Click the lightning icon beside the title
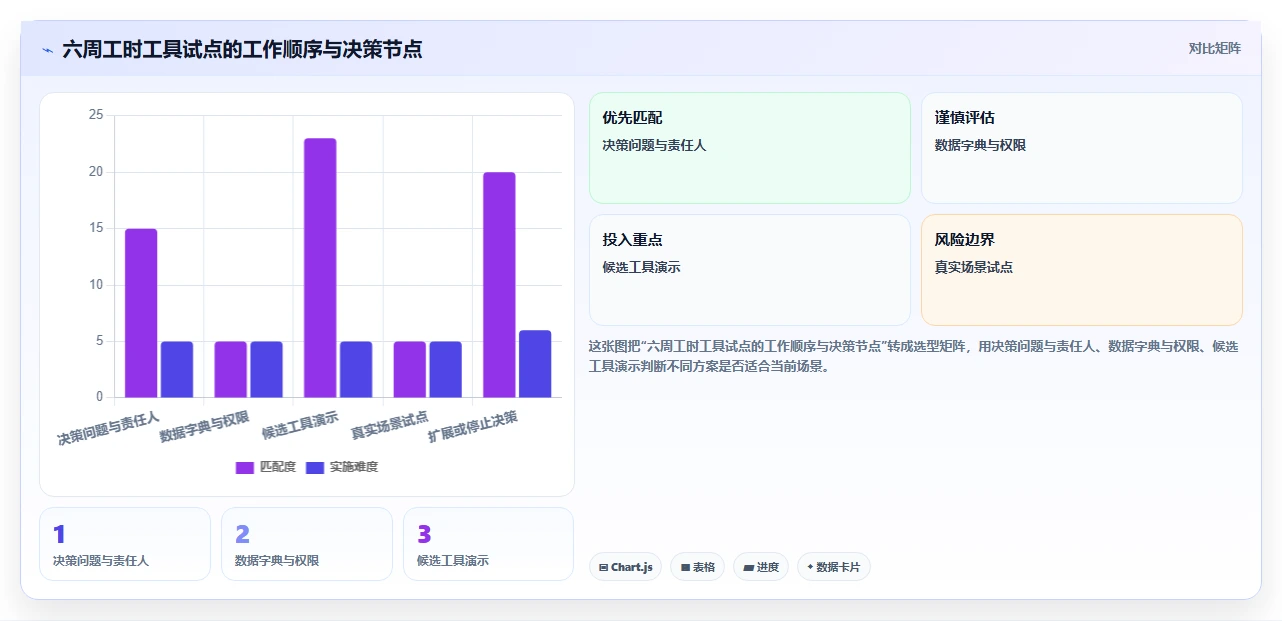1282x621 pixels. point(47,49)
